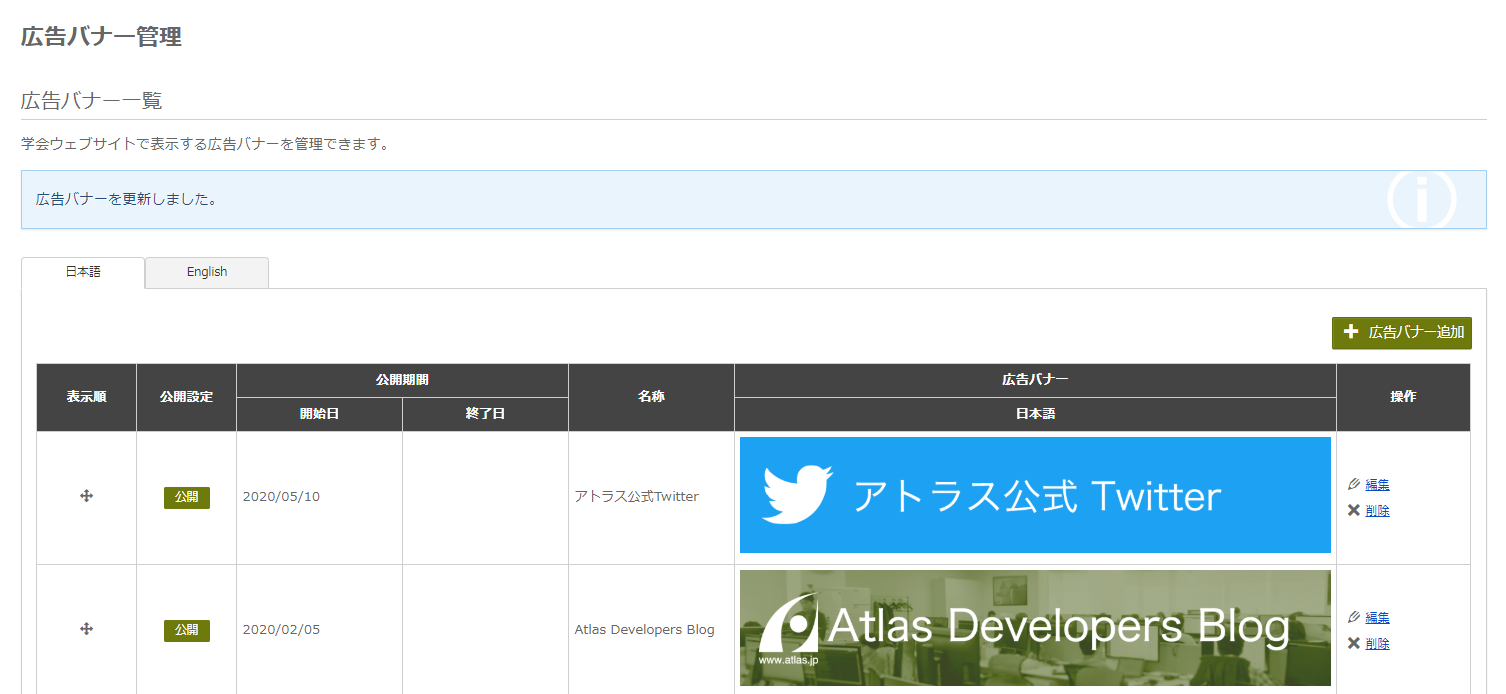Click the move handle for Atlas Developers Blog row
Screen dimensions: 1506x694
pos(86,628)
